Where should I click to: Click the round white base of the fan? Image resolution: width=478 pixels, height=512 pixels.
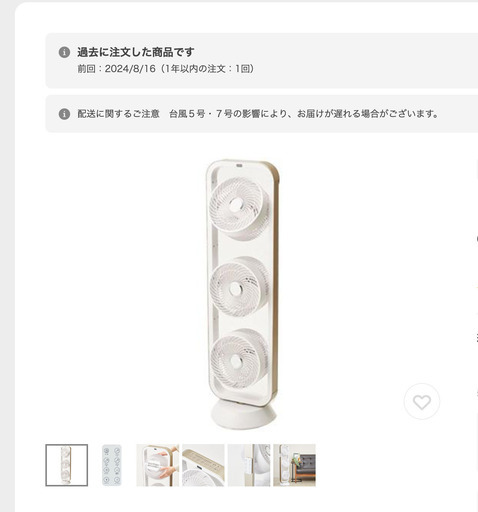click(243, 414)
